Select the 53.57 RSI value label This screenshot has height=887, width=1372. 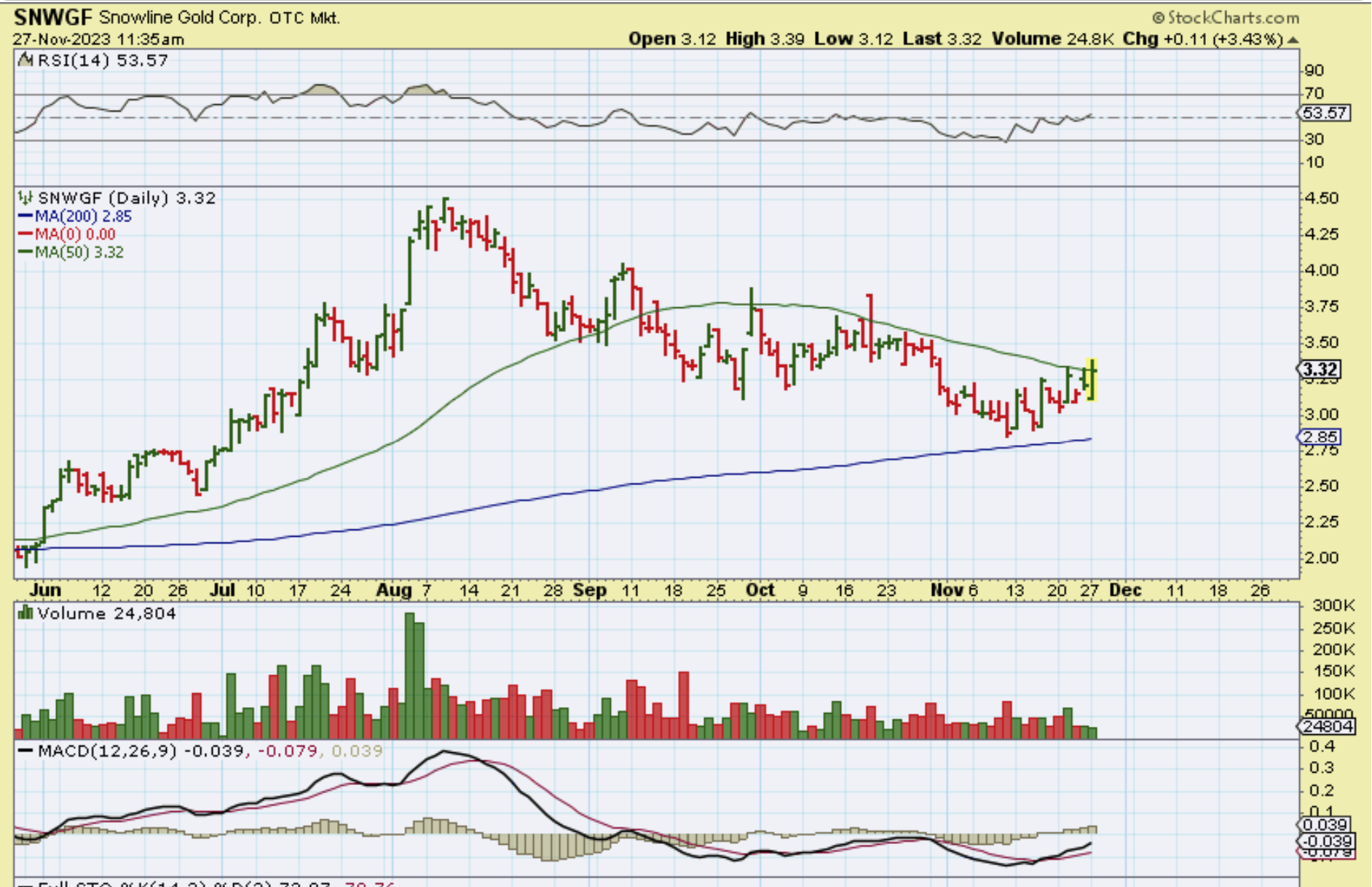coord(1325,113)
